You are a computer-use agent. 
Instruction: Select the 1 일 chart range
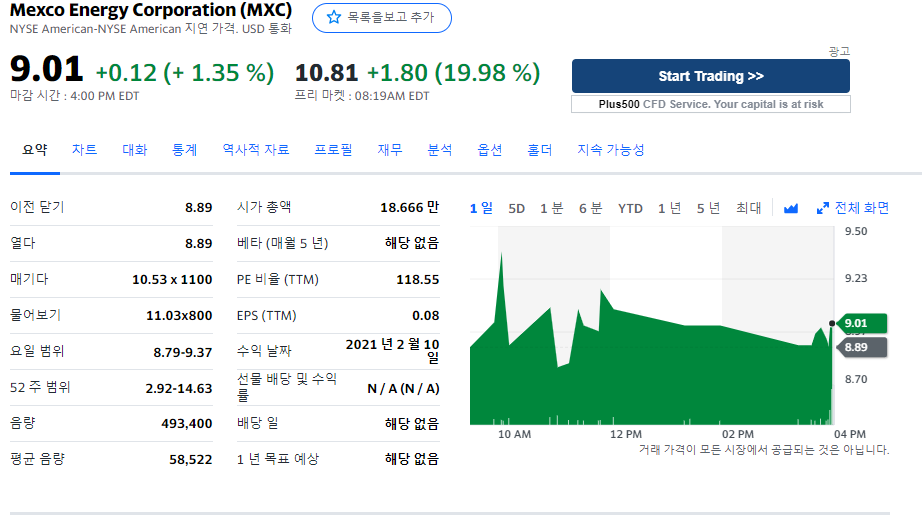click(x=481, y=208)
